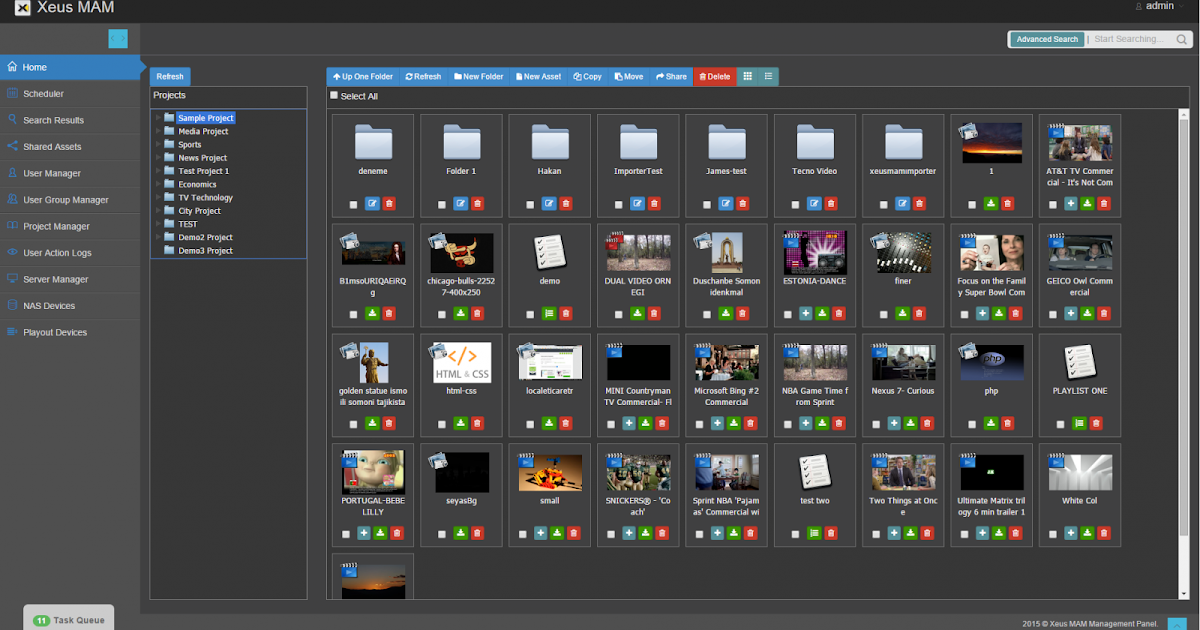Click the Advanced Search button
1200x630 pixels.
[x=1046, y=39]
